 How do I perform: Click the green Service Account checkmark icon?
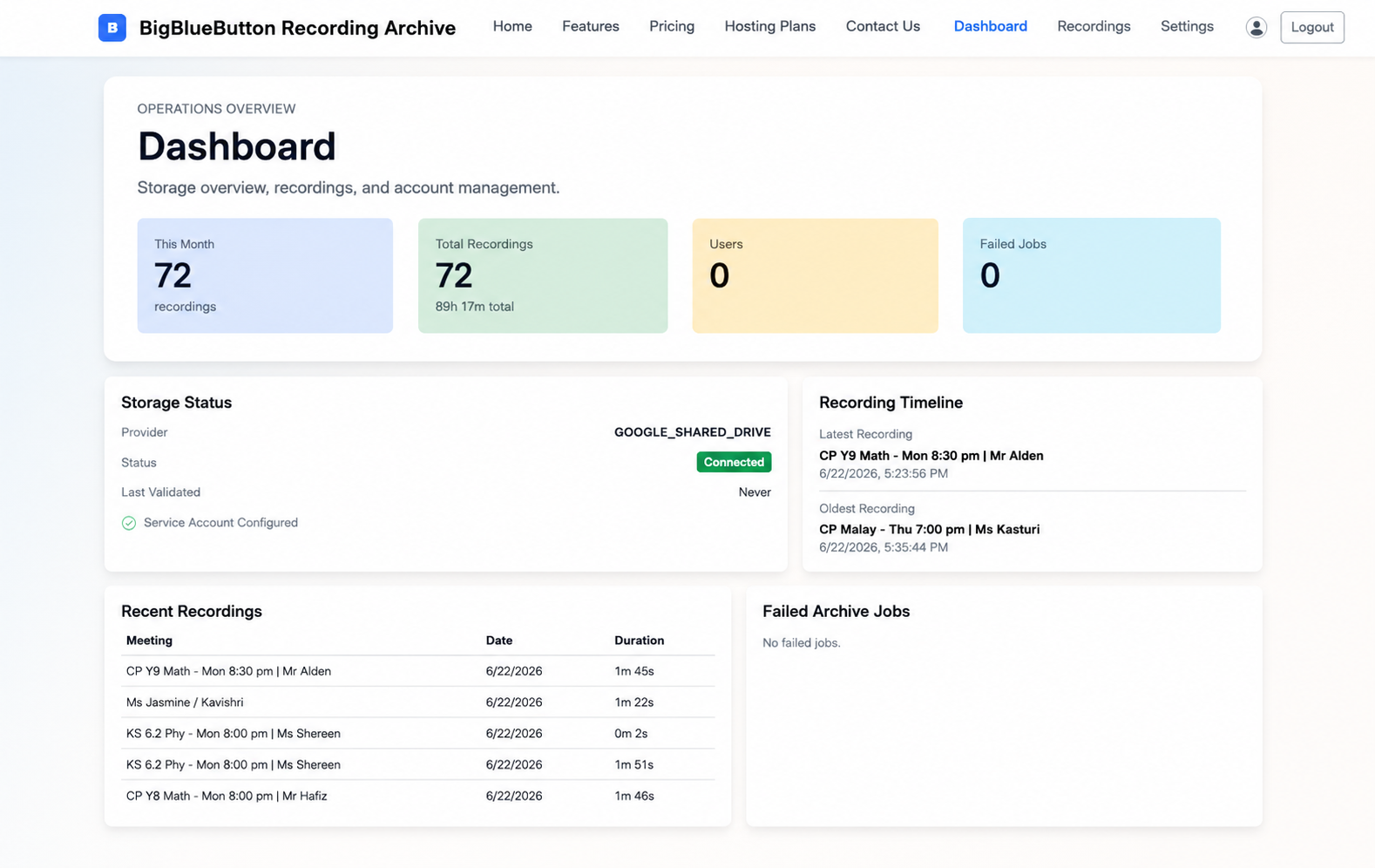tap(129, 523)
